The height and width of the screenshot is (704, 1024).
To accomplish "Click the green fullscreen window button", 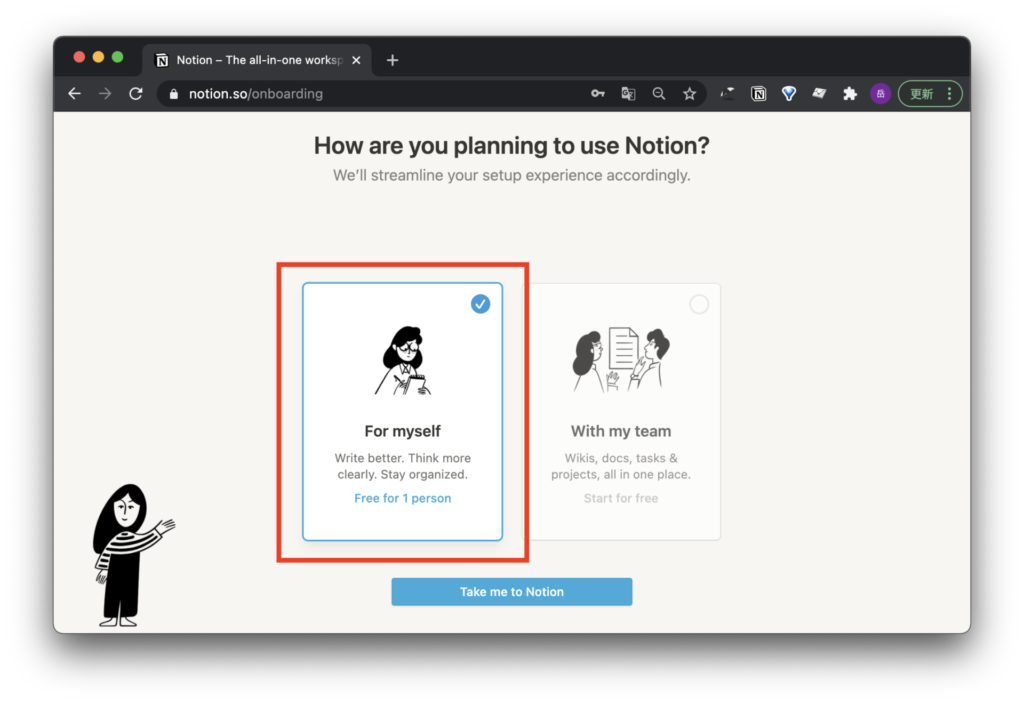I will 118,57.
